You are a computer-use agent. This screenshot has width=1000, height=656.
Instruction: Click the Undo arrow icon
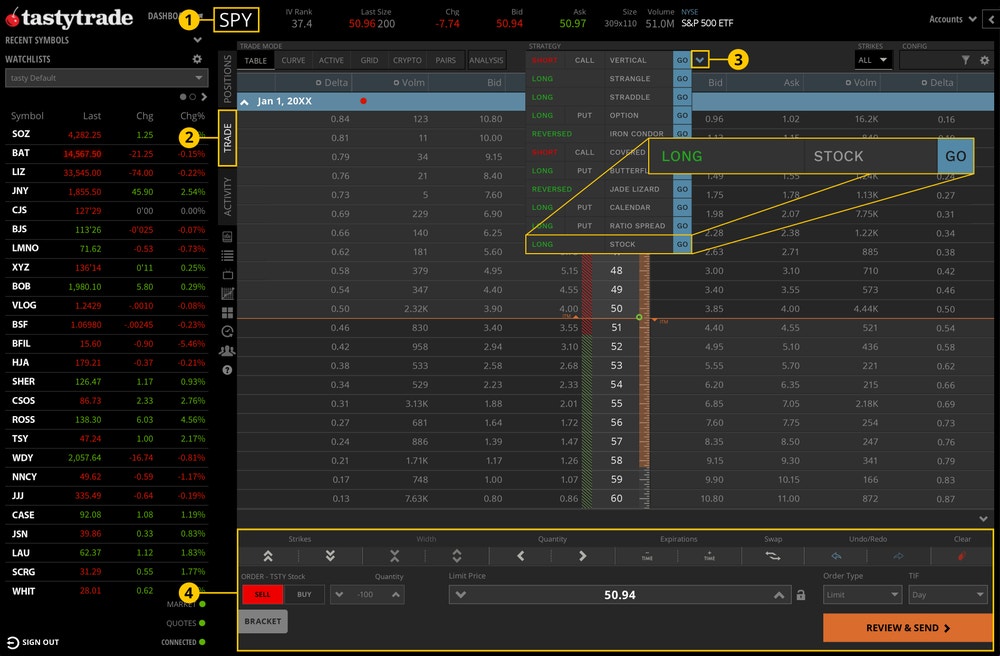click(x=836, y=556)
